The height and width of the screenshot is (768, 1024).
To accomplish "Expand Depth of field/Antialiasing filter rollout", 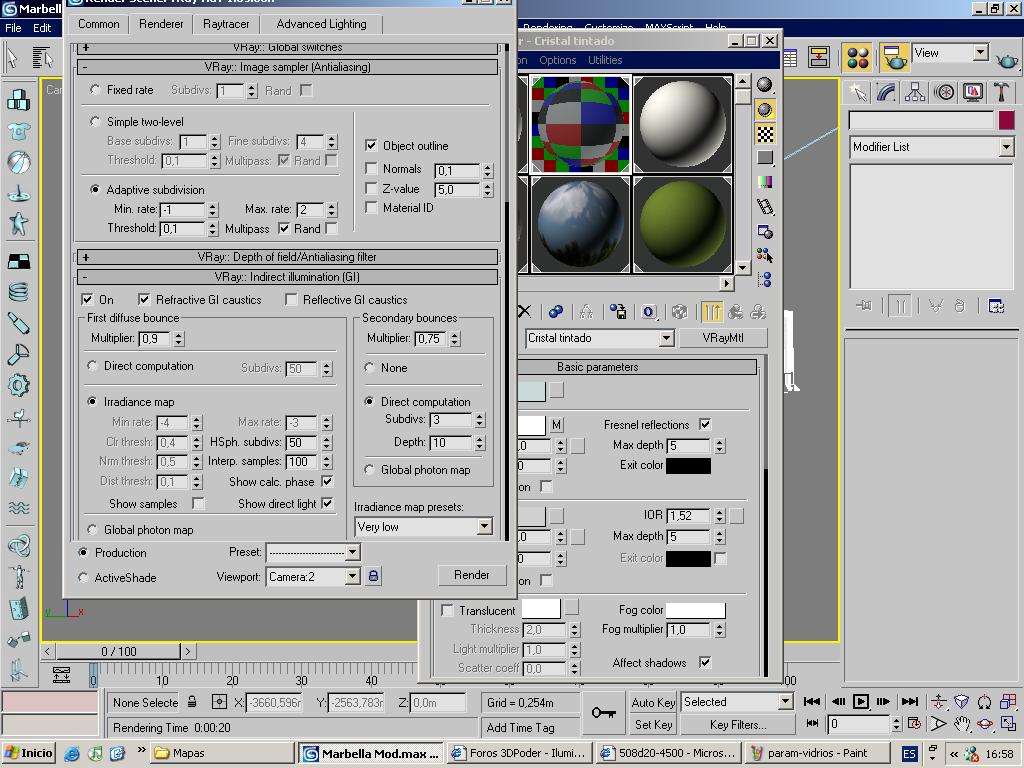I will coord(287,257).
